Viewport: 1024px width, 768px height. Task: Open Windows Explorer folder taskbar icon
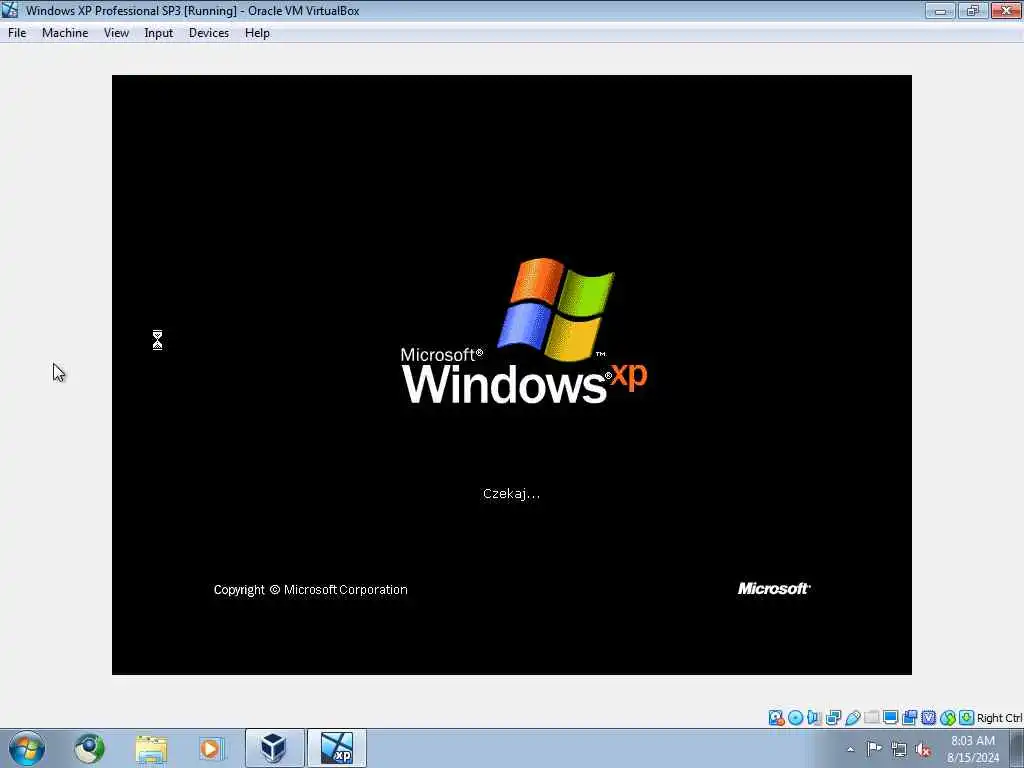click(152, 748)
